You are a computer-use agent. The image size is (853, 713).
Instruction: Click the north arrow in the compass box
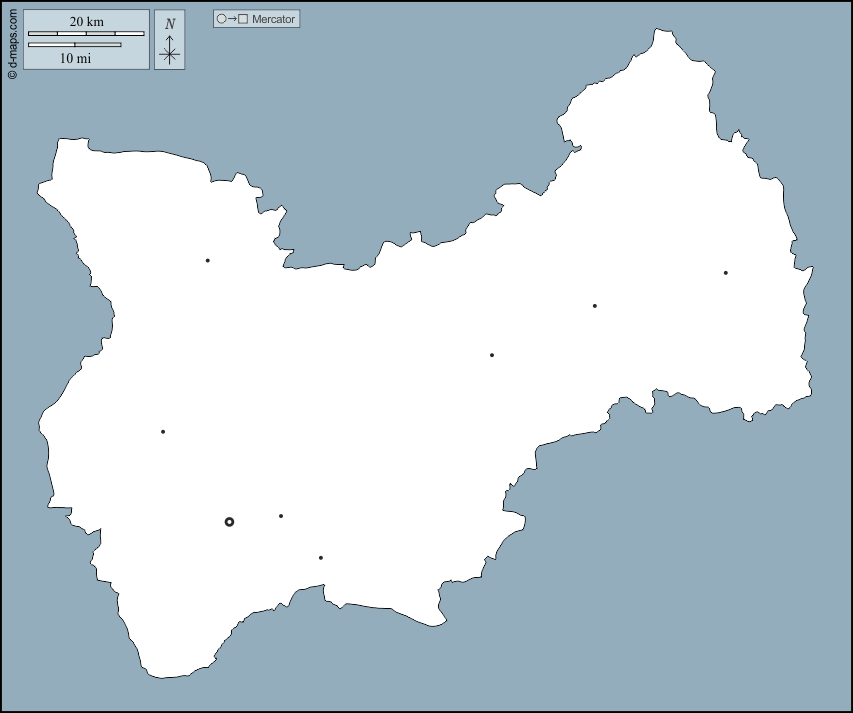pyautogui.click(x=170, y=39)
